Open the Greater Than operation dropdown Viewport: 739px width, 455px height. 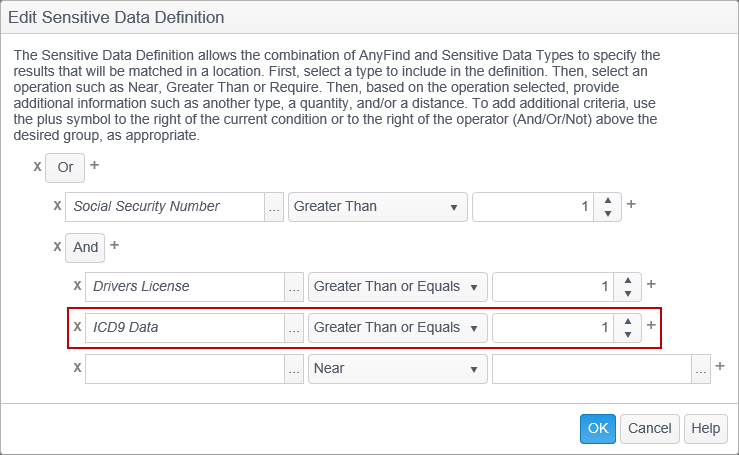(x=377, y=207)
